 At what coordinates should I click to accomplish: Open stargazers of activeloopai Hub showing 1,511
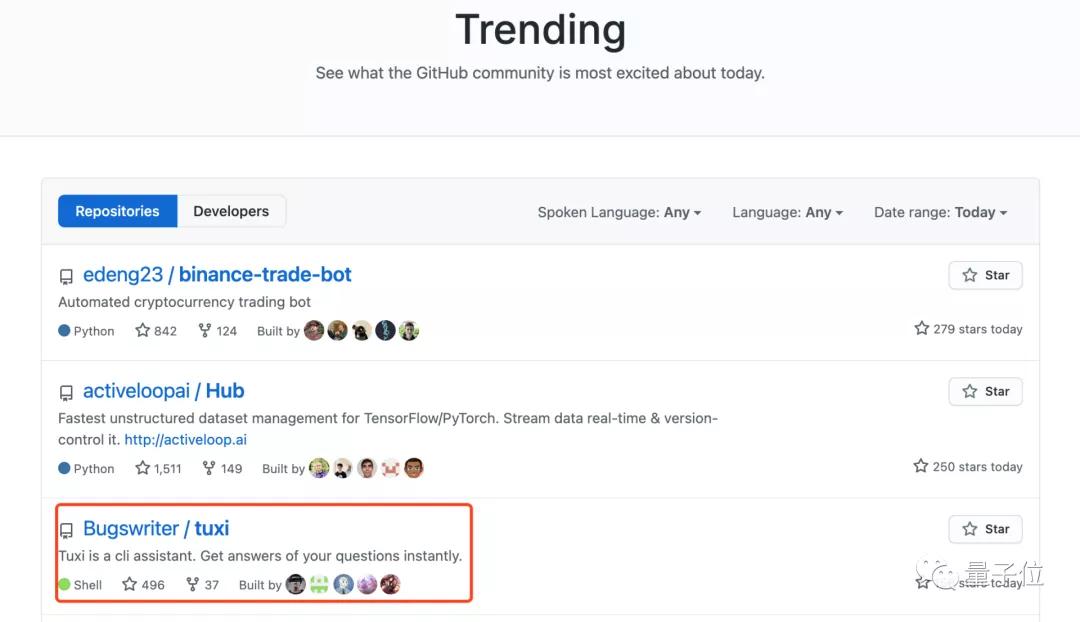point(158,468)
